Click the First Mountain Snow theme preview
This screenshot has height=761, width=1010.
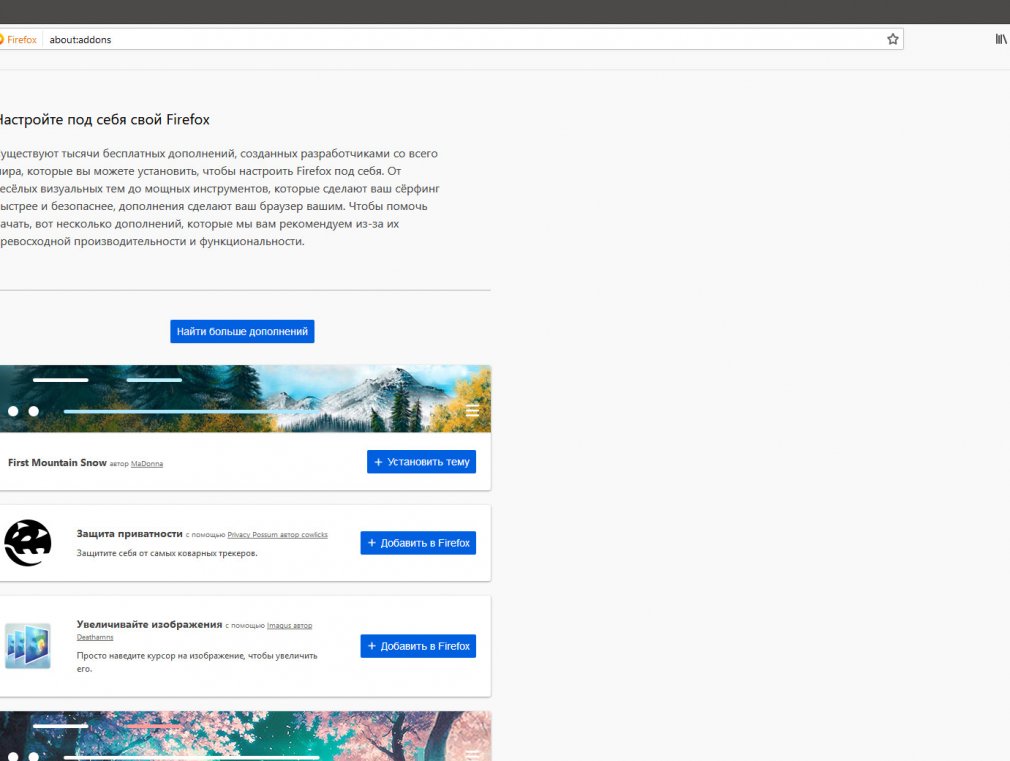245,399
